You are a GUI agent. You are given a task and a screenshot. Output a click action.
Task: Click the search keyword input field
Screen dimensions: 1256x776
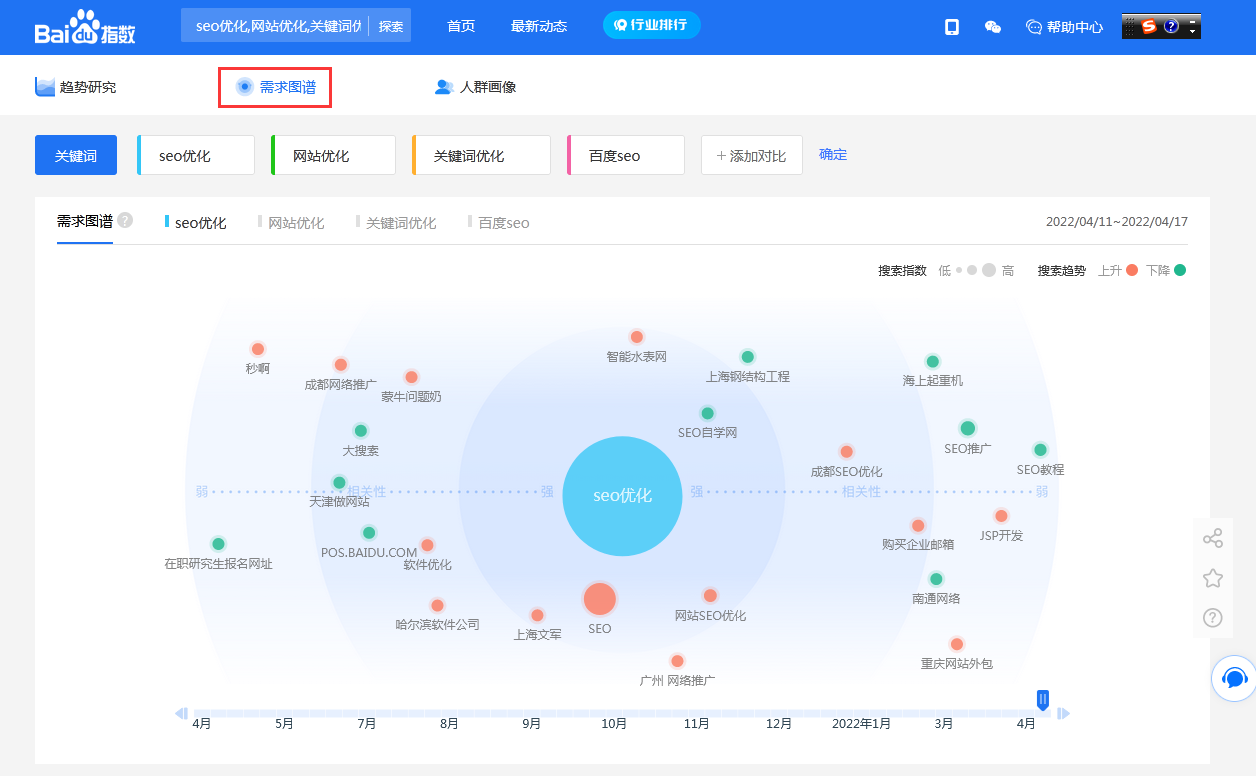[x=274, y=26]
